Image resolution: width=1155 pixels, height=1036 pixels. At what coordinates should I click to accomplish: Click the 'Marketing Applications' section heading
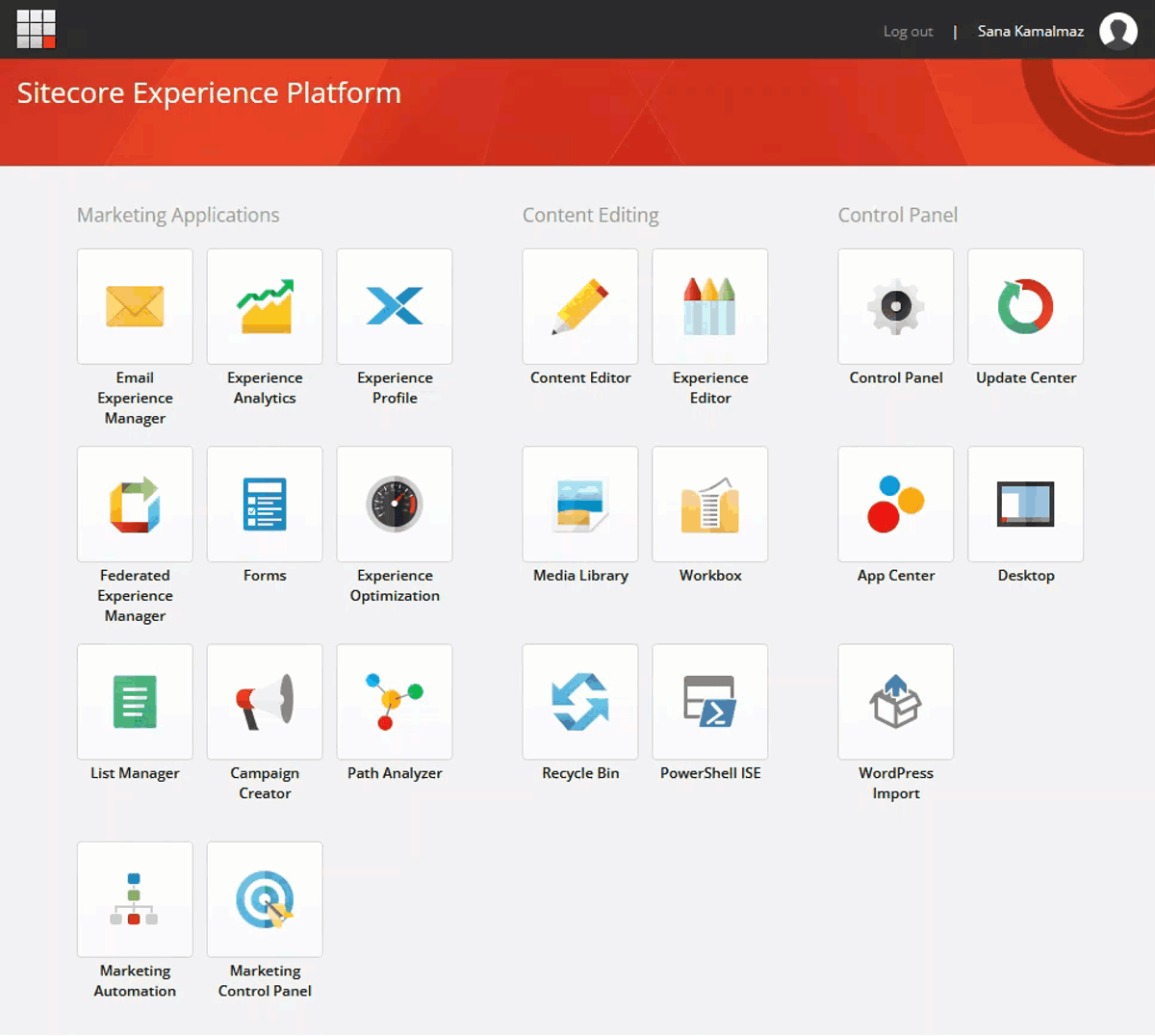178,215
